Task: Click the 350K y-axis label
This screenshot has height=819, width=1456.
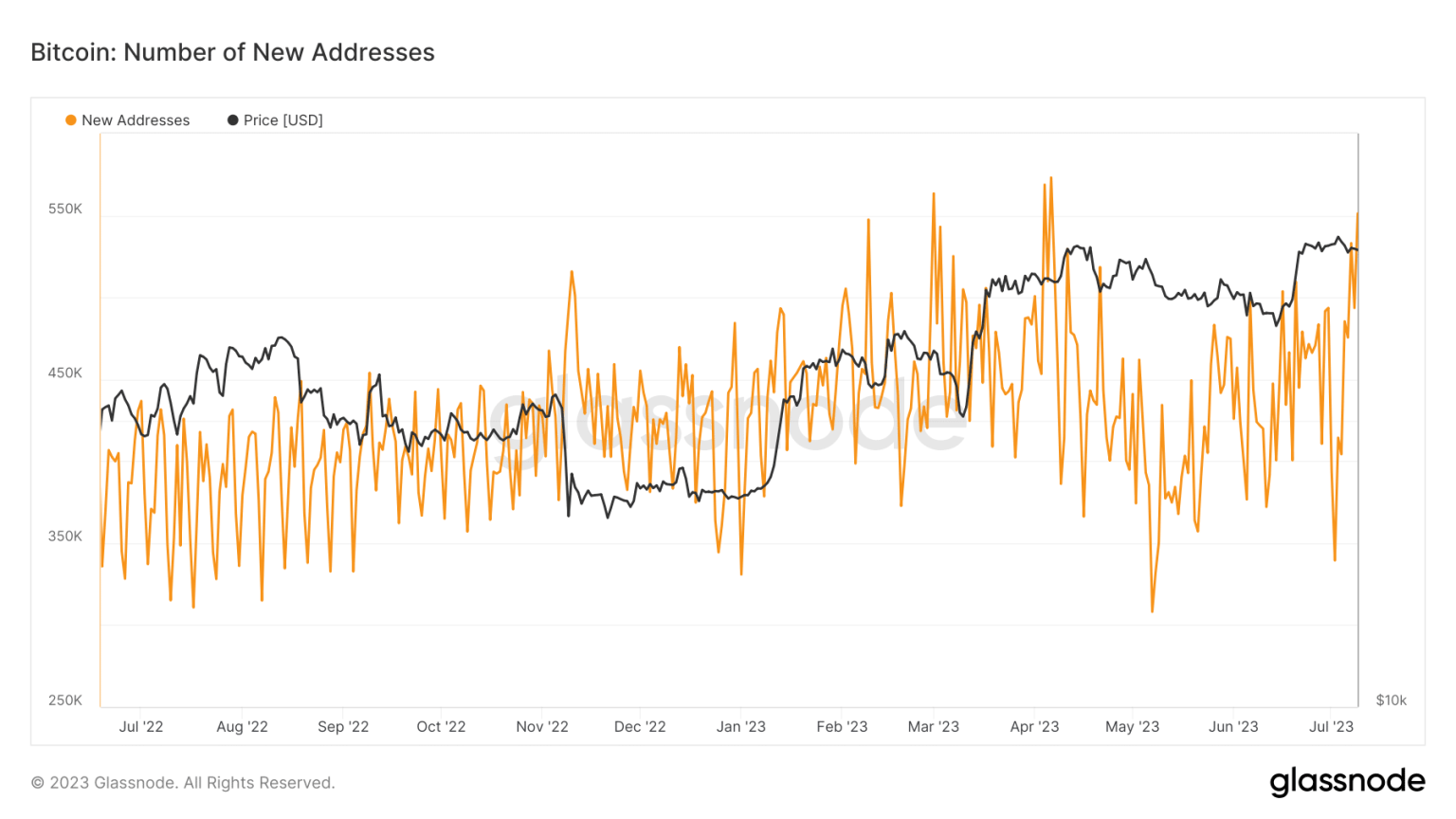Action: click(65, 536)
